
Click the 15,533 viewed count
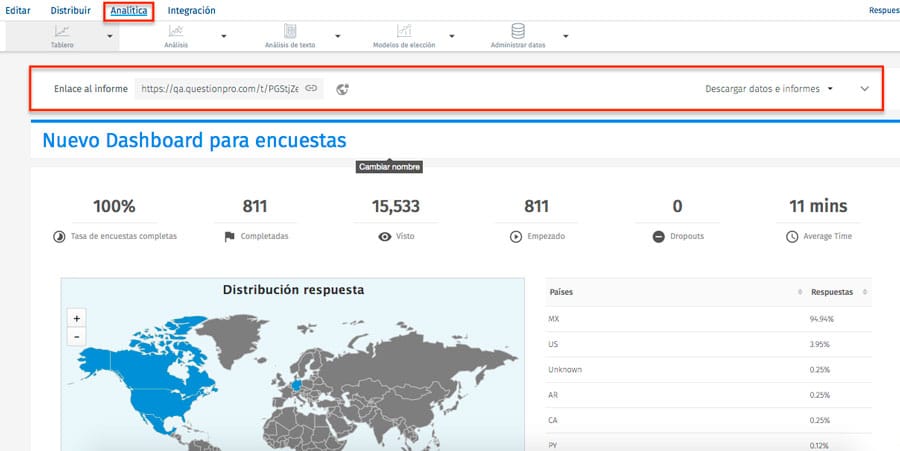(x=395, y=206)
